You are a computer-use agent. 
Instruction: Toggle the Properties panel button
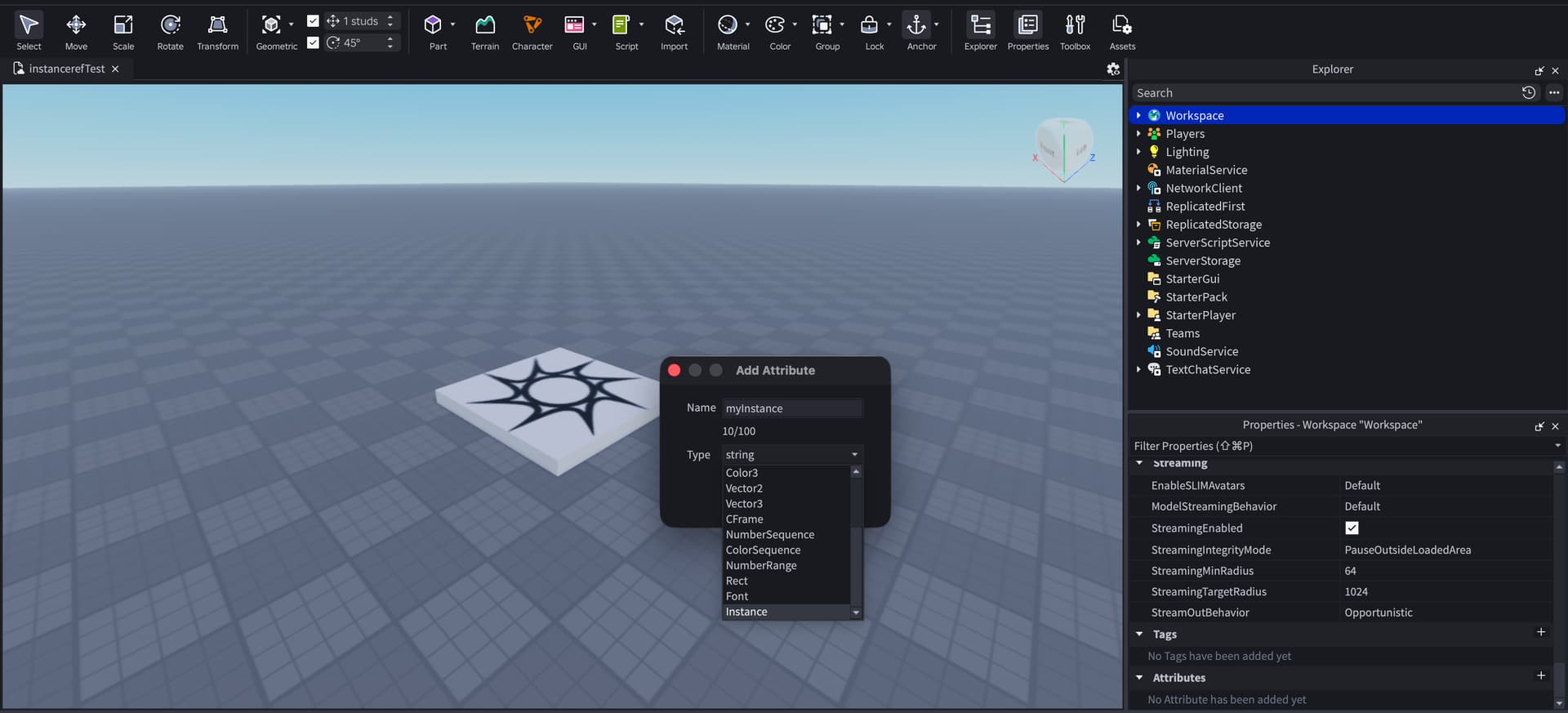(1027, 32)
